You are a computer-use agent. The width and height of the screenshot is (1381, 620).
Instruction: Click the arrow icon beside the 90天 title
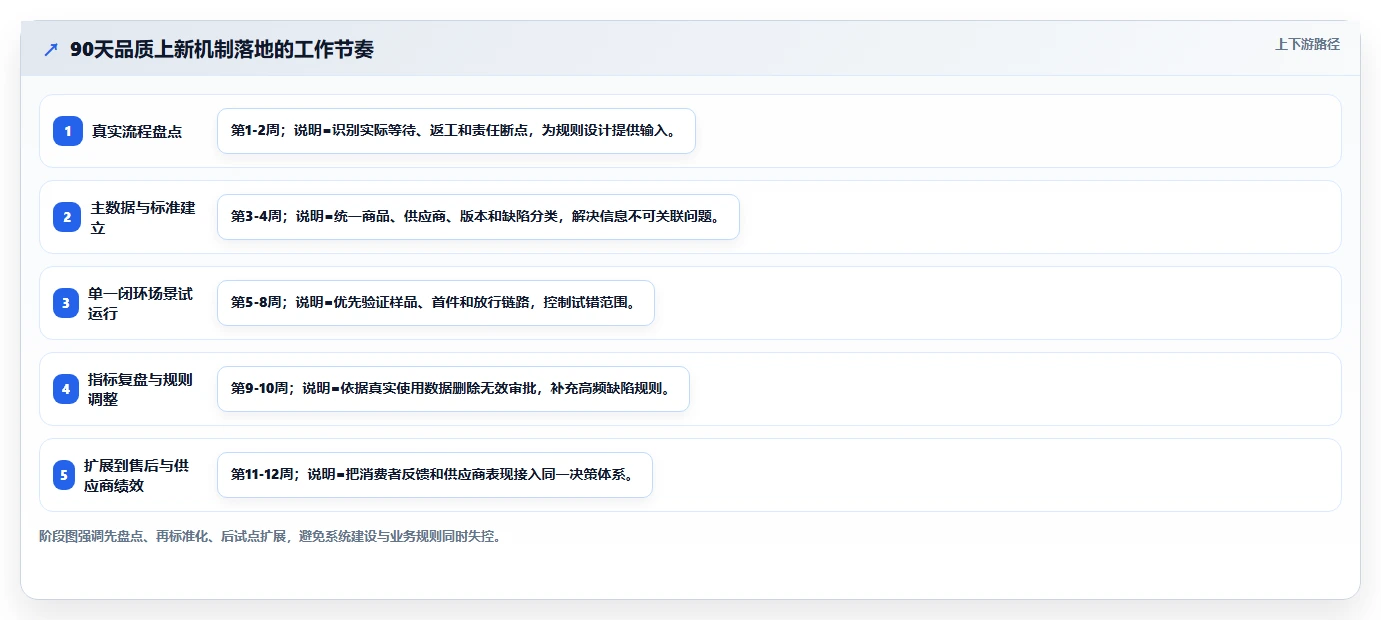(51, 49)
